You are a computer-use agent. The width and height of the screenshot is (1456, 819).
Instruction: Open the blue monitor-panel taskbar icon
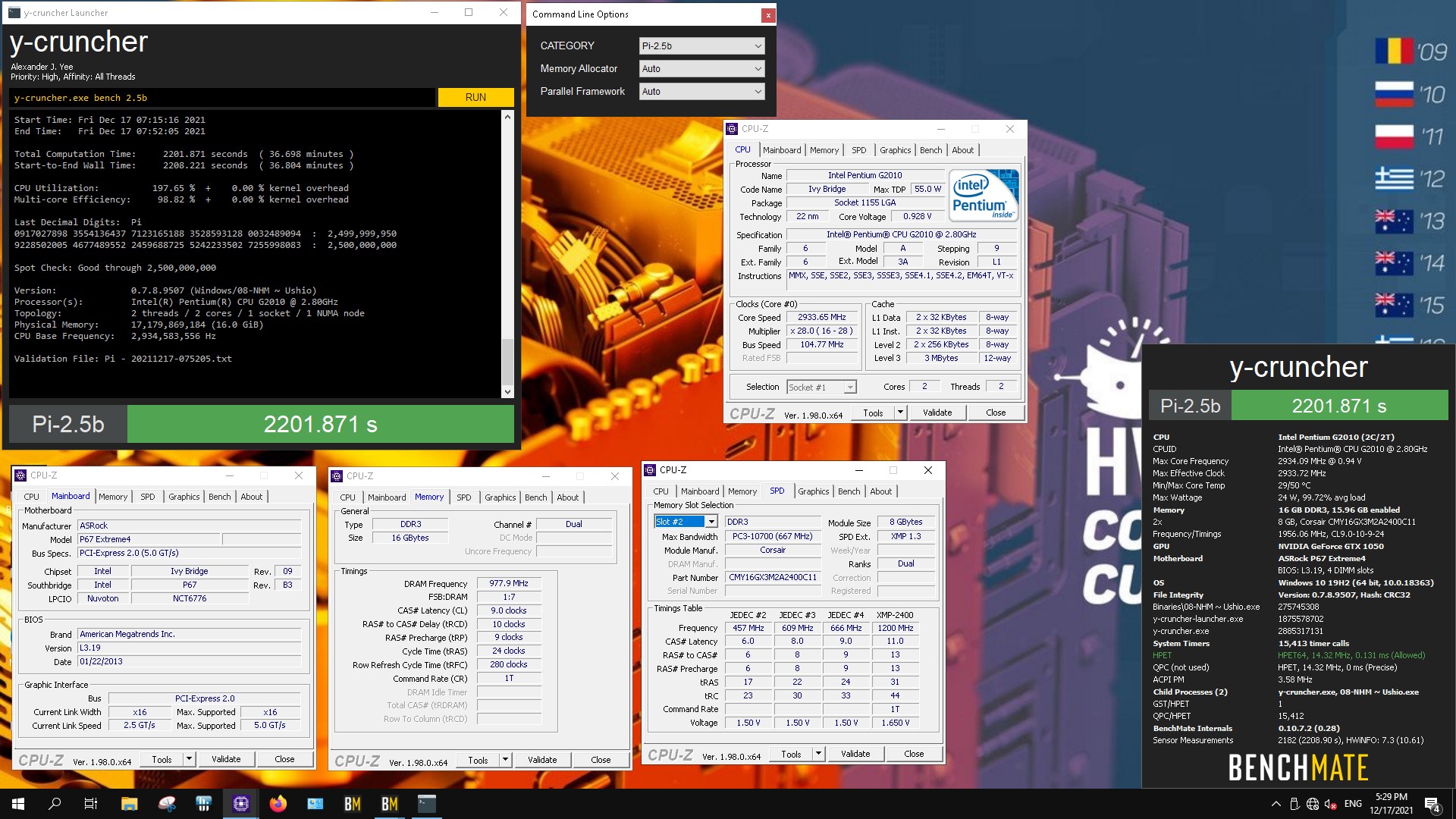(x=315, y=804)
